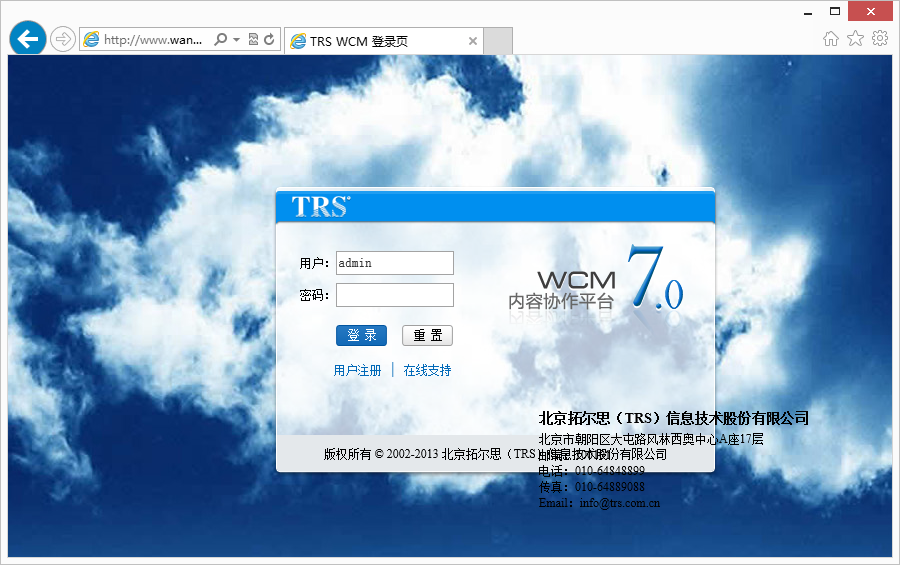Close the TRS WCM 登录页 tab
This screenshot has width=900, height=565.
click(472, 41)
